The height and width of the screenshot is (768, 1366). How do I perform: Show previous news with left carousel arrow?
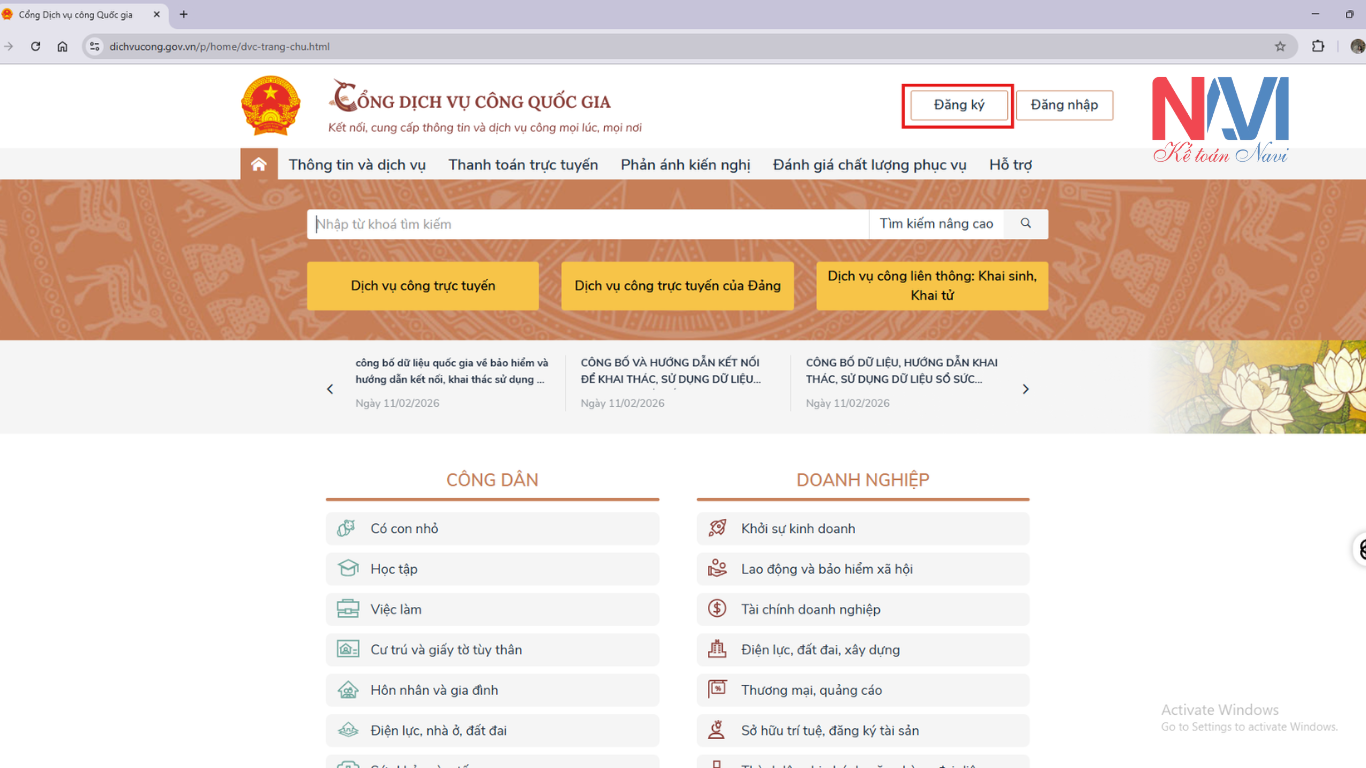(x=330, y=389)
